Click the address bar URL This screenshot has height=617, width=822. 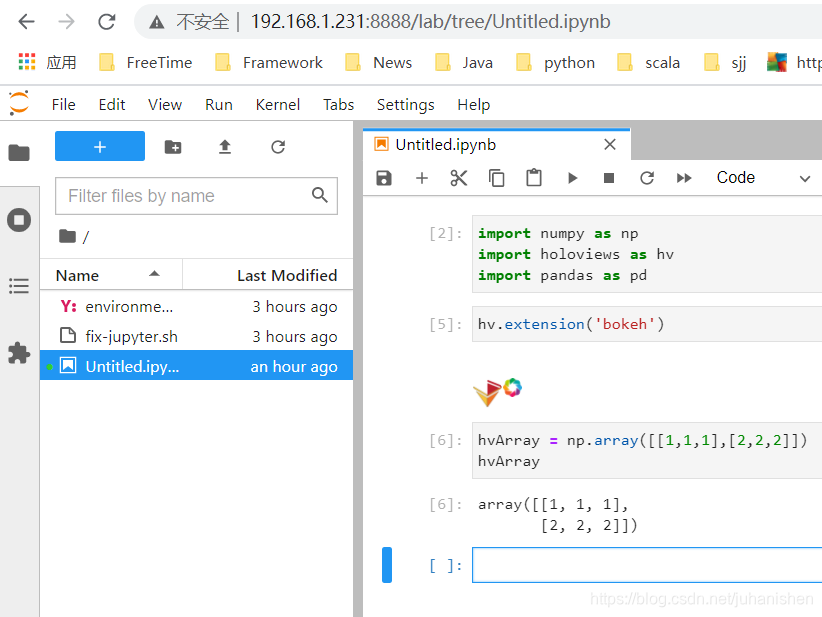pos(430,21)
